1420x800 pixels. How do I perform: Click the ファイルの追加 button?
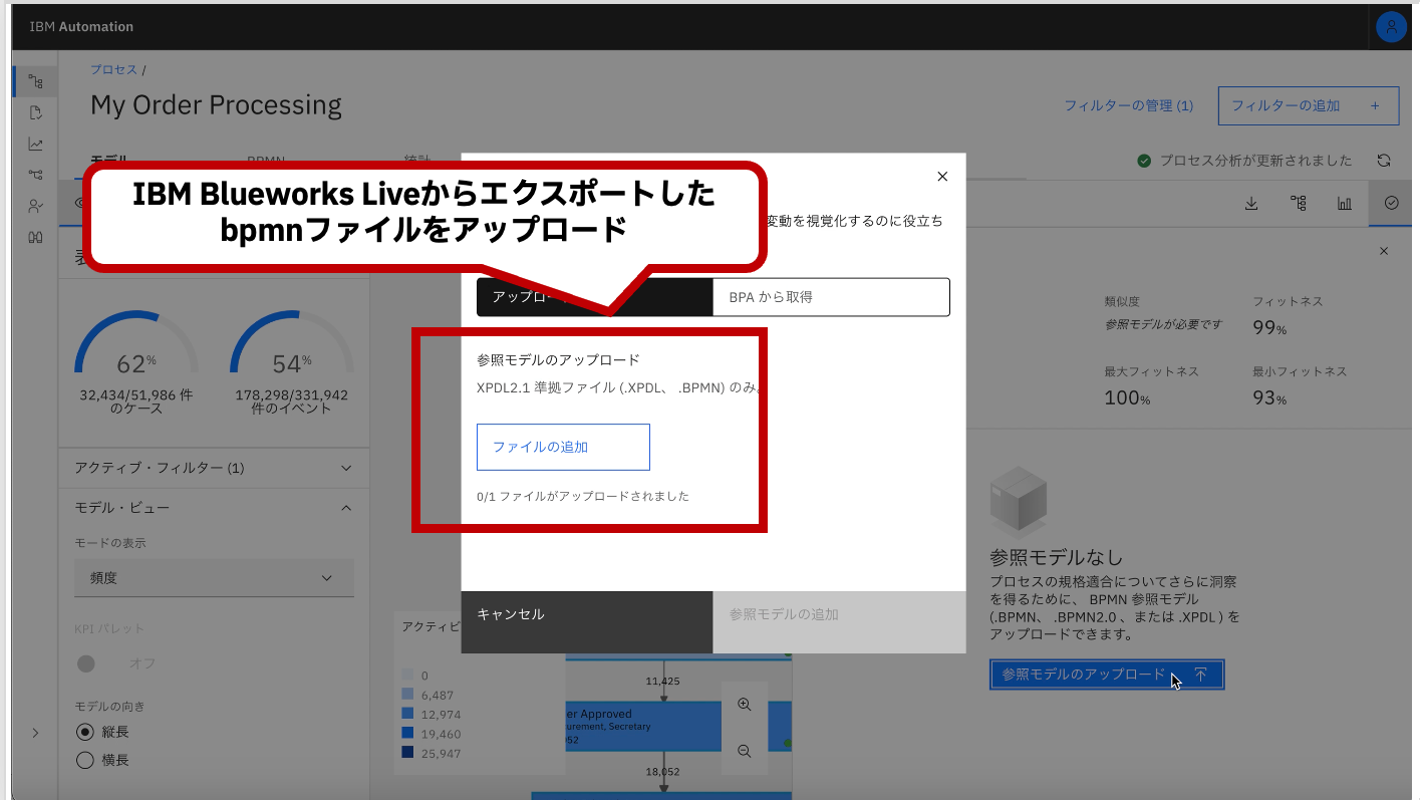[563, 447]
